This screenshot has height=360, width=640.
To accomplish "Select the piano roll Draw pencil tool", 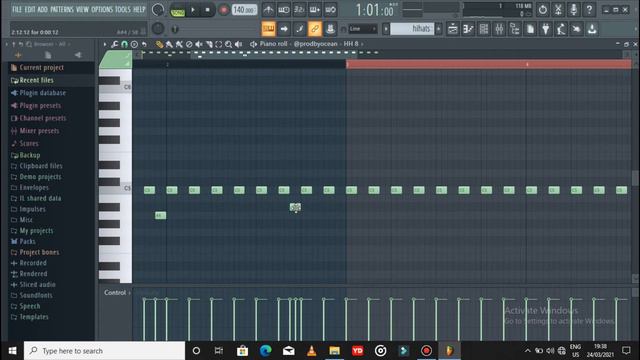I will click(159, 44).
